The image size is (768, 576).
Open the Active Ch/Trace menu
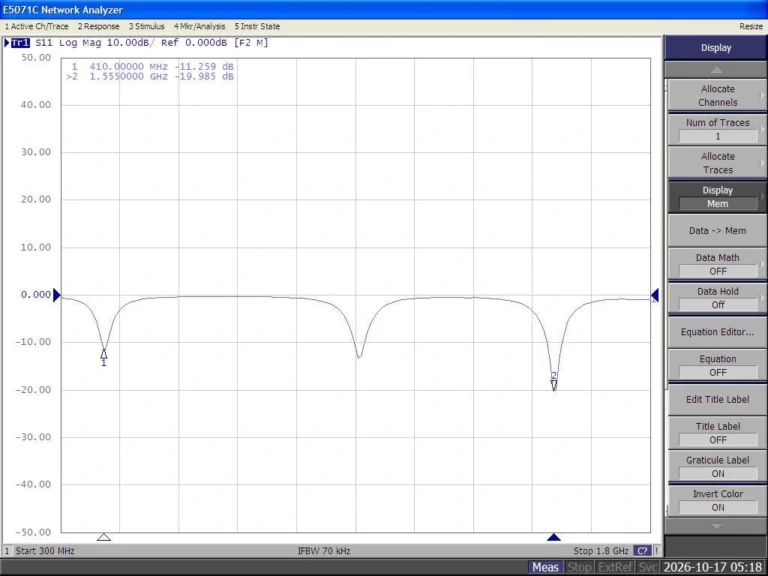tap(37, 26)
